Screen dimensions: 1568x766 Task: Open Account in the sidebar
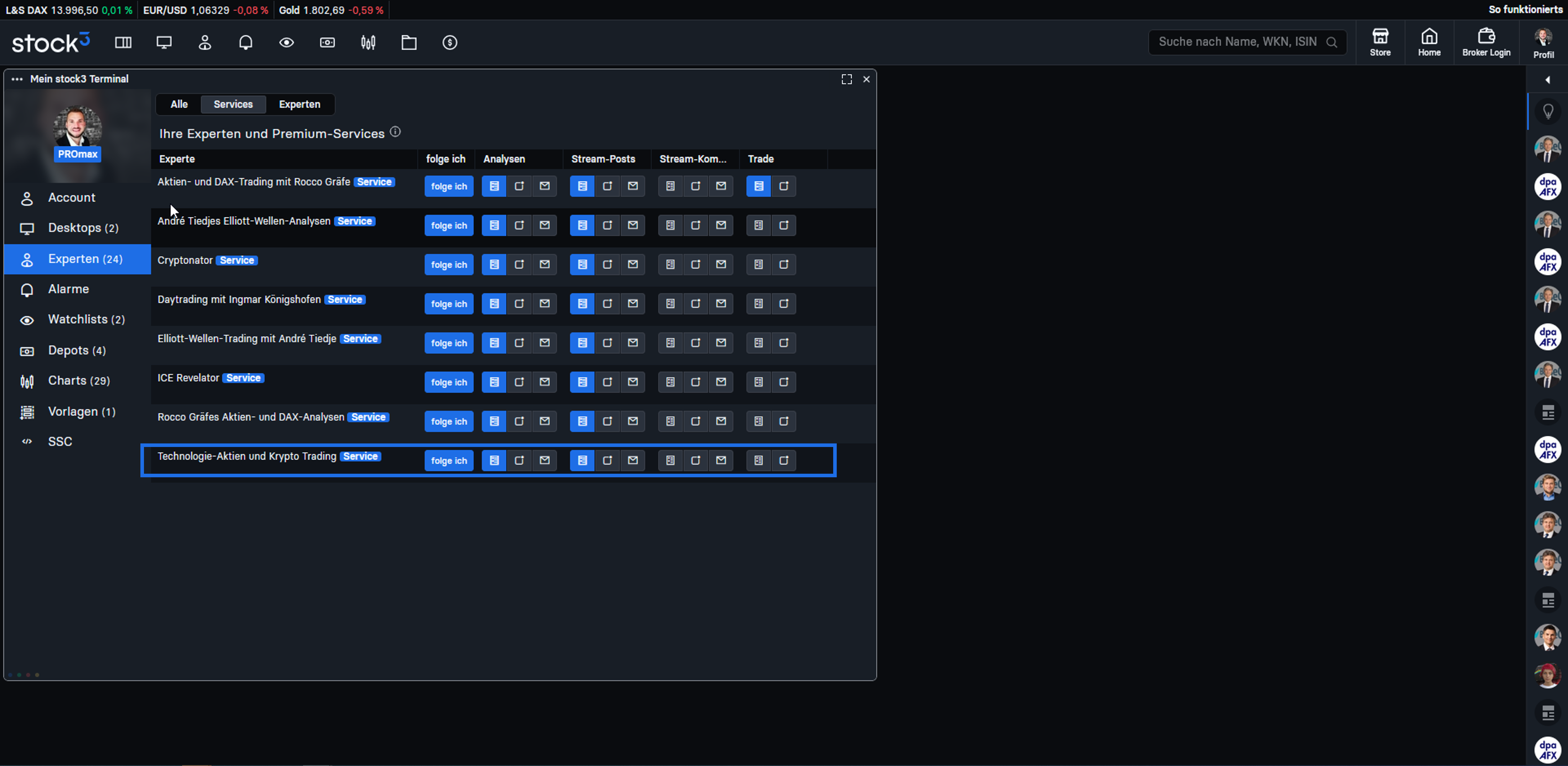77,198
